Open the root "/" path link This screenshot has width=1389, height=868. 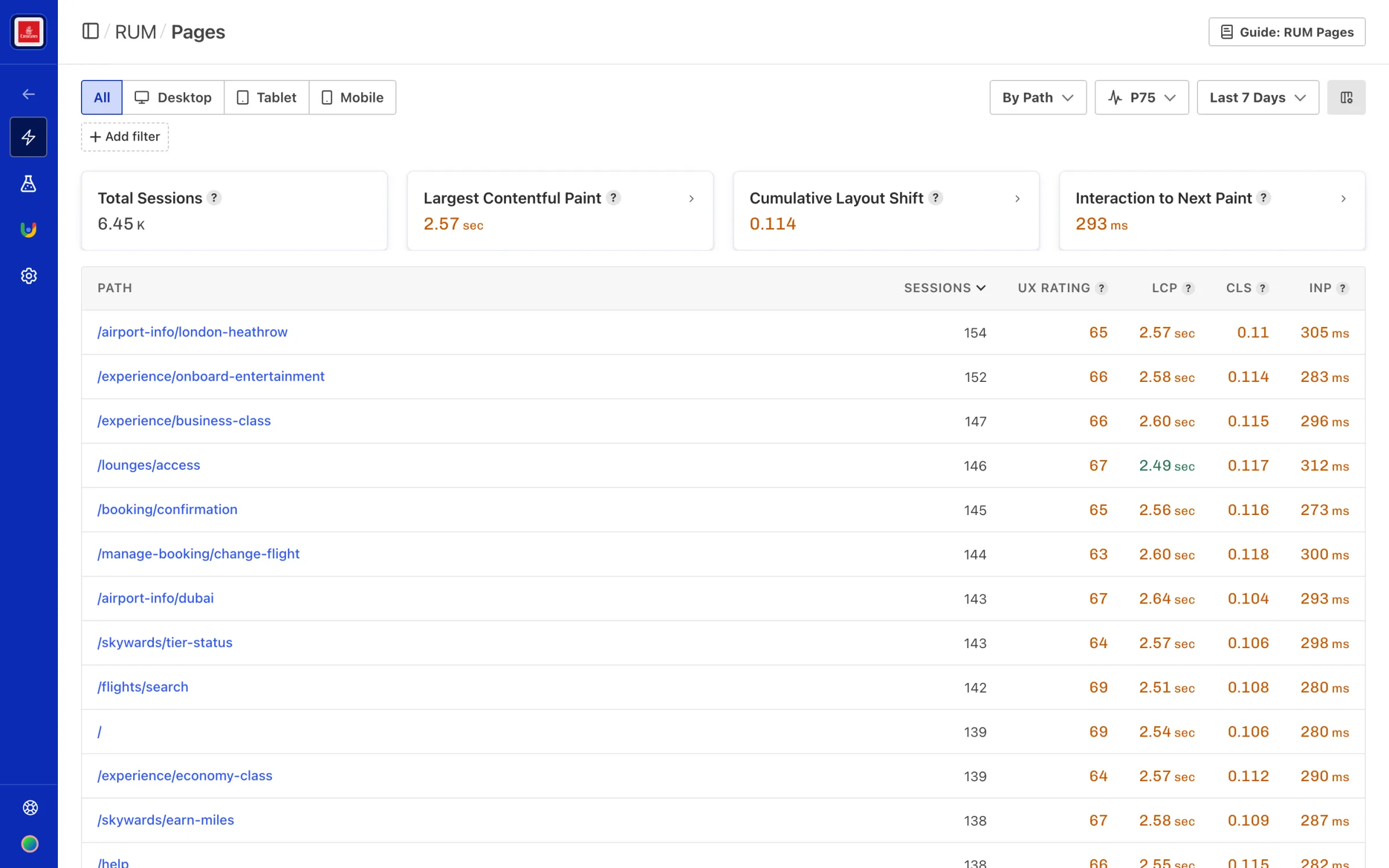pos(100,731)
